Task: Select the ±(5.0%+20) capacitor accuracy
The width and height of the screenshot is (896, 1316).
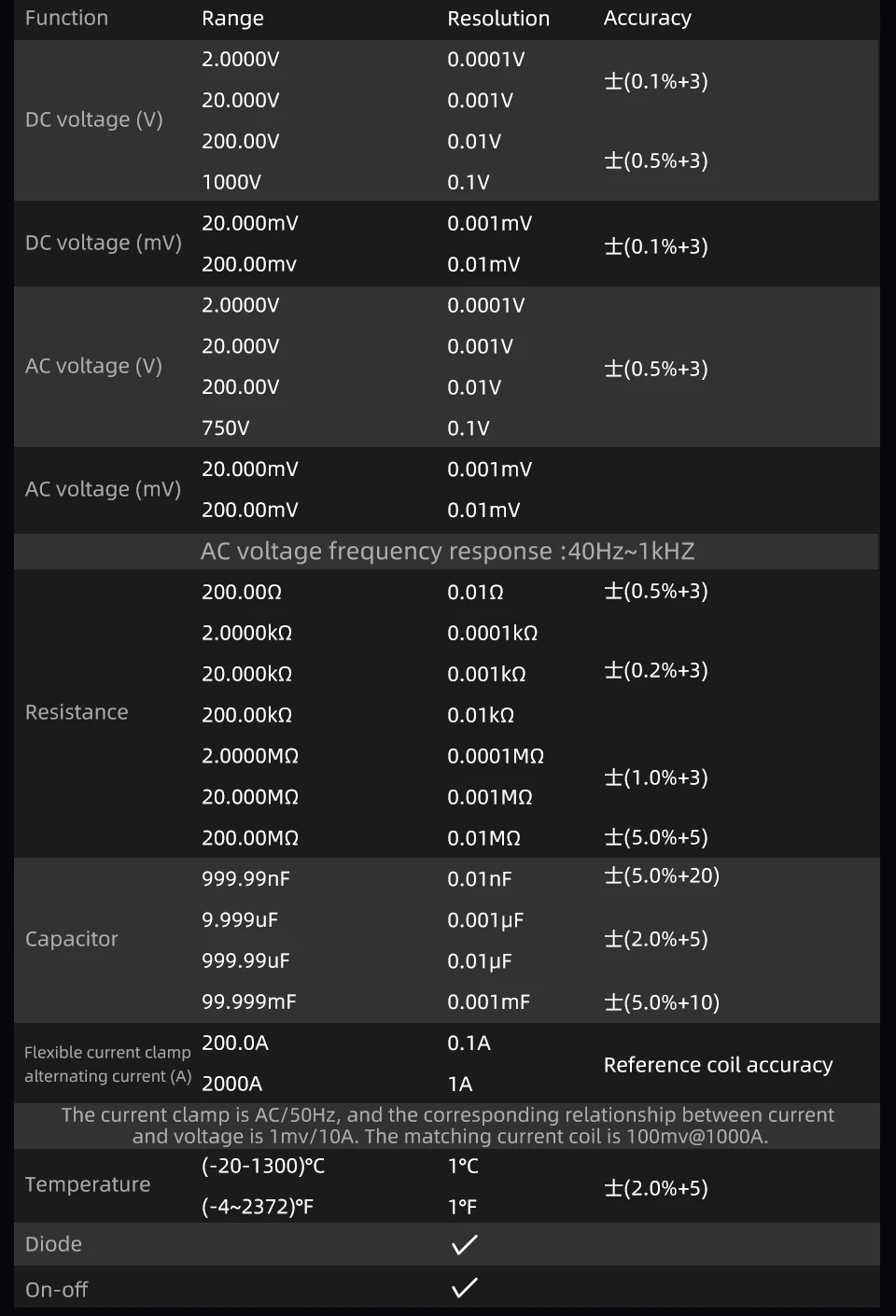Action: click(x=662, y=875)
